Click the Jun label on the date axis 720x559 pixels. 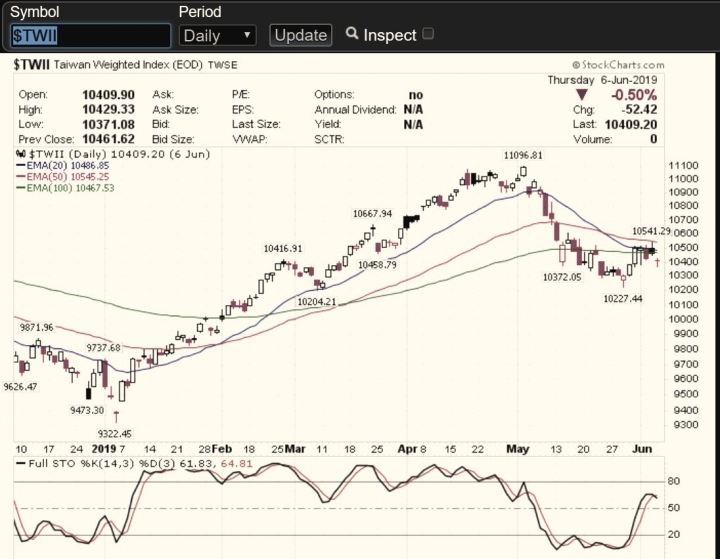click(642, 449)
